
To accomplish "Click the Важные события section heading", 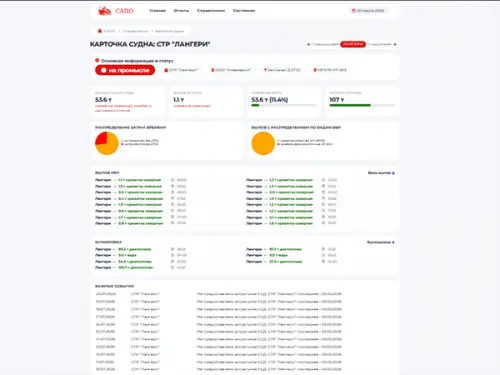I will 114,286.
